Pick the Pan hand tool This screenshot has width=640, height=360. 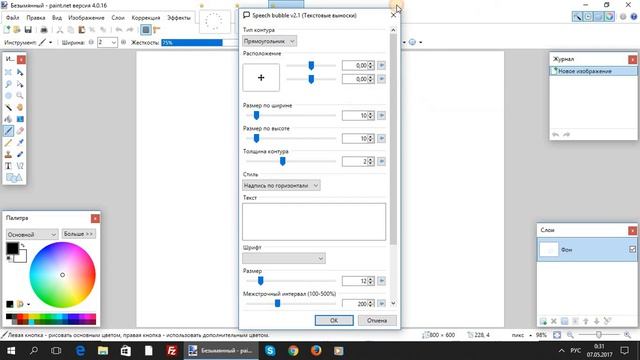(x=20, y=108)
